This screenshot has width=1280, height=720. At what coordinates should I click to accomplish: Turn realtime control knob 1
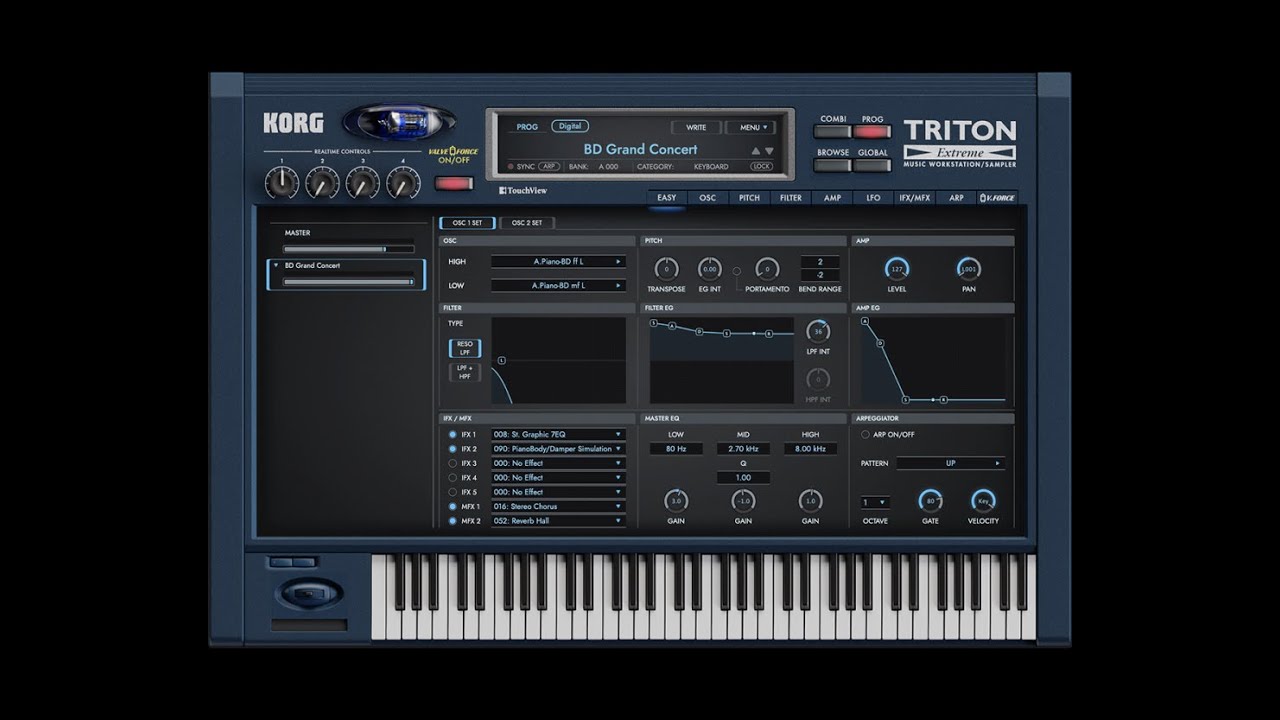click(x=282, y=182)
